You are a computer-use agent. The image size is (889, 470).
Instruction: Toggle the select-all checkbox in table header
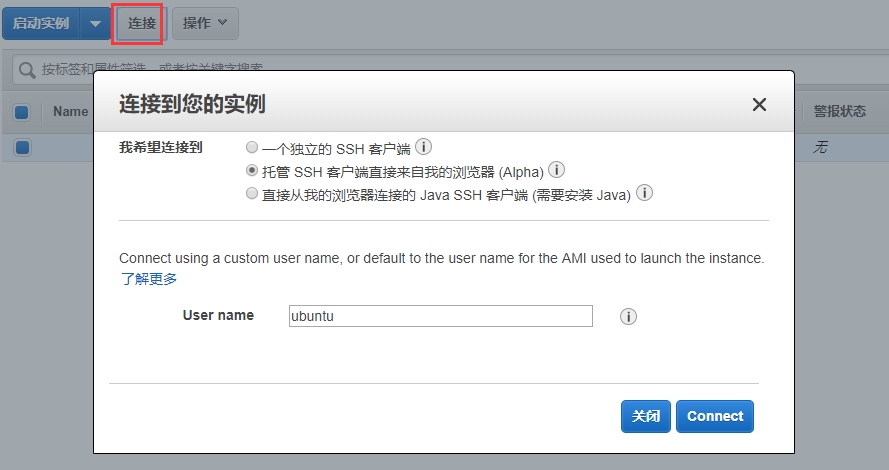(x=22, y=112)
